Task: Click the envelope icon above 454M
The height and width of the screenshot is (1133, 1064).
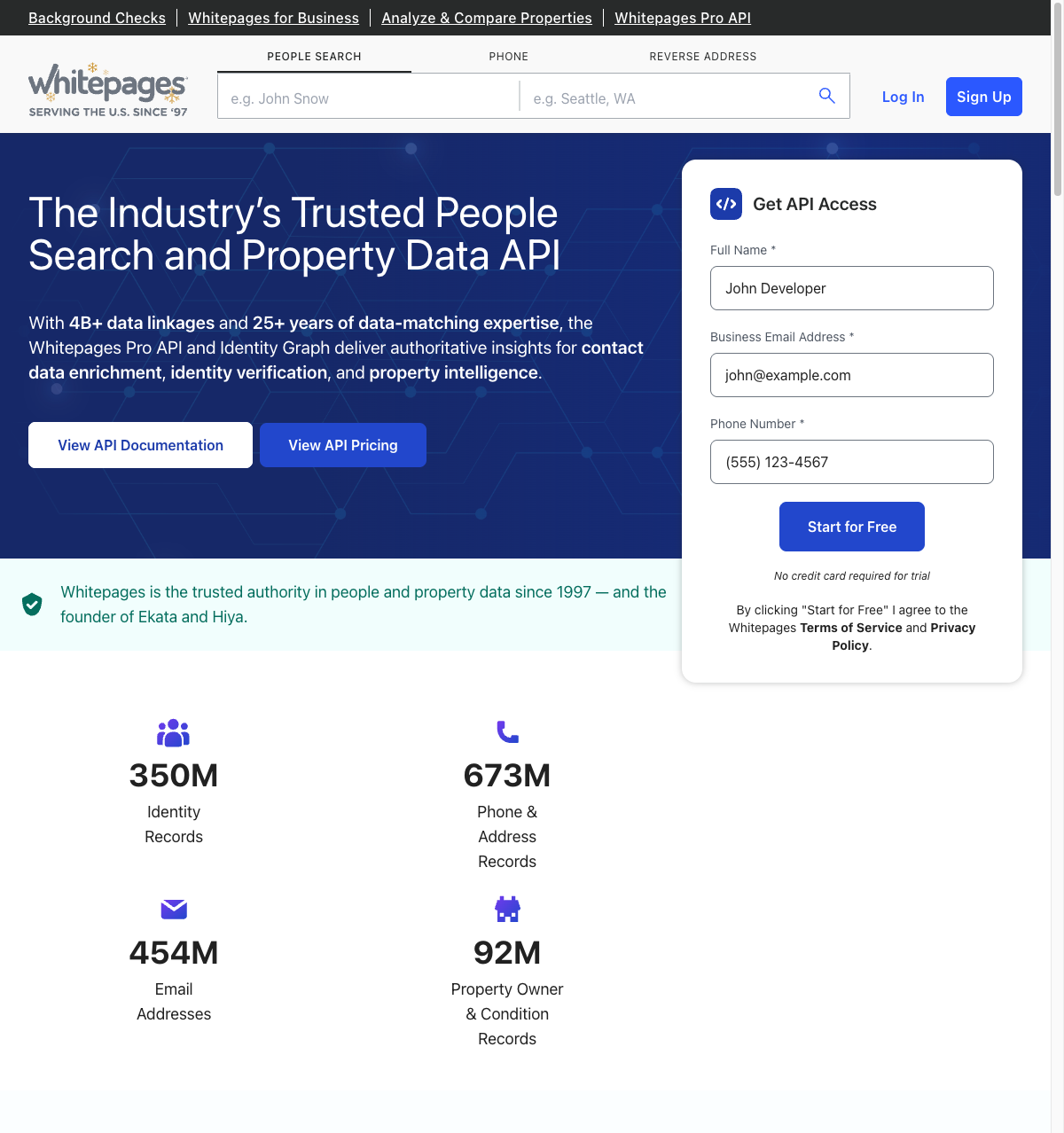Action: (x=174, y=909)
